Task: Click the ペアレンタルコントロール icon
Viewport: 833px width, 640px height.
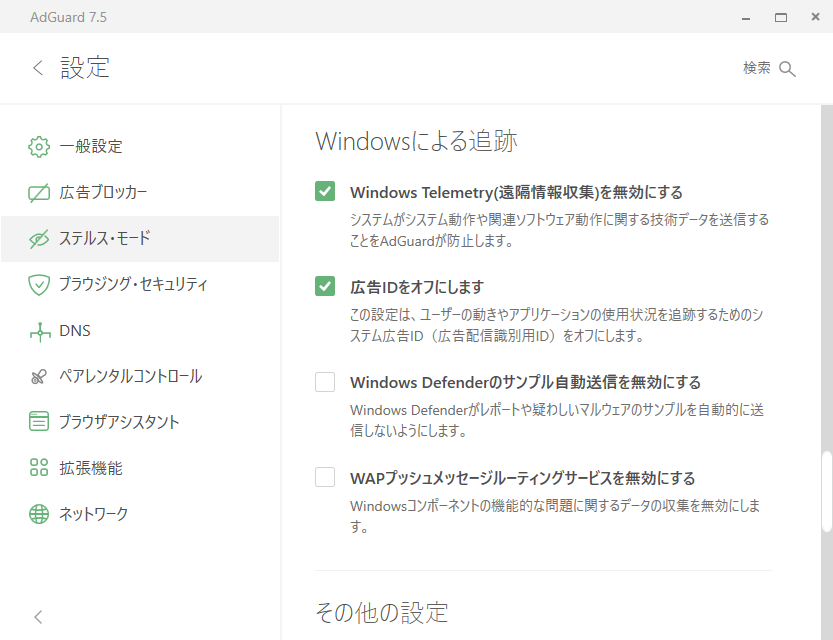Action: pos(39,377)
